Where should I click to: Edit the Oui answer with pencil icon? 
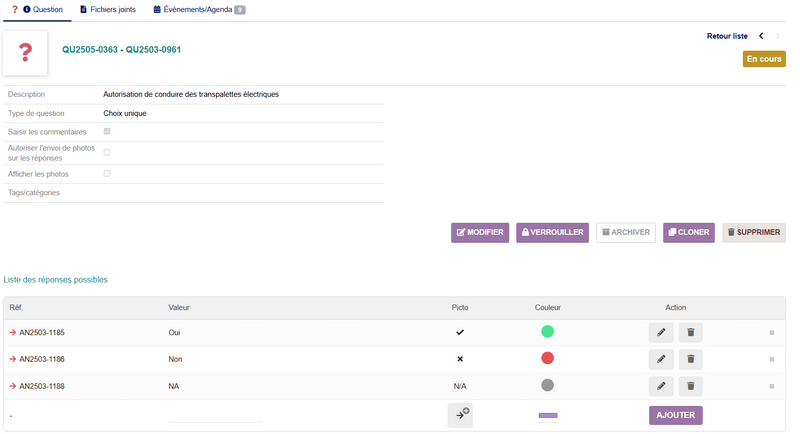(661, 333)
